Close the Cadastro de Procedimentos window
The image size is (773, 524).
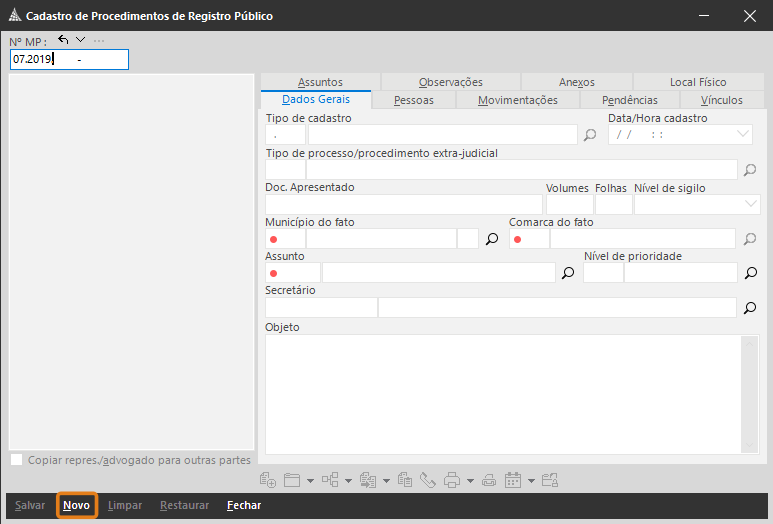(x=750, y=16)
